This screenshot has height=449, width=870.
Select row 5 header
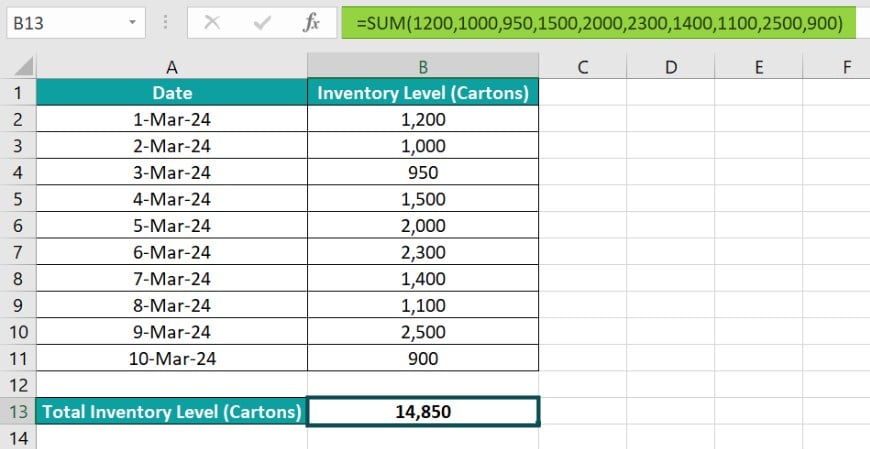(x=18, y=199)
